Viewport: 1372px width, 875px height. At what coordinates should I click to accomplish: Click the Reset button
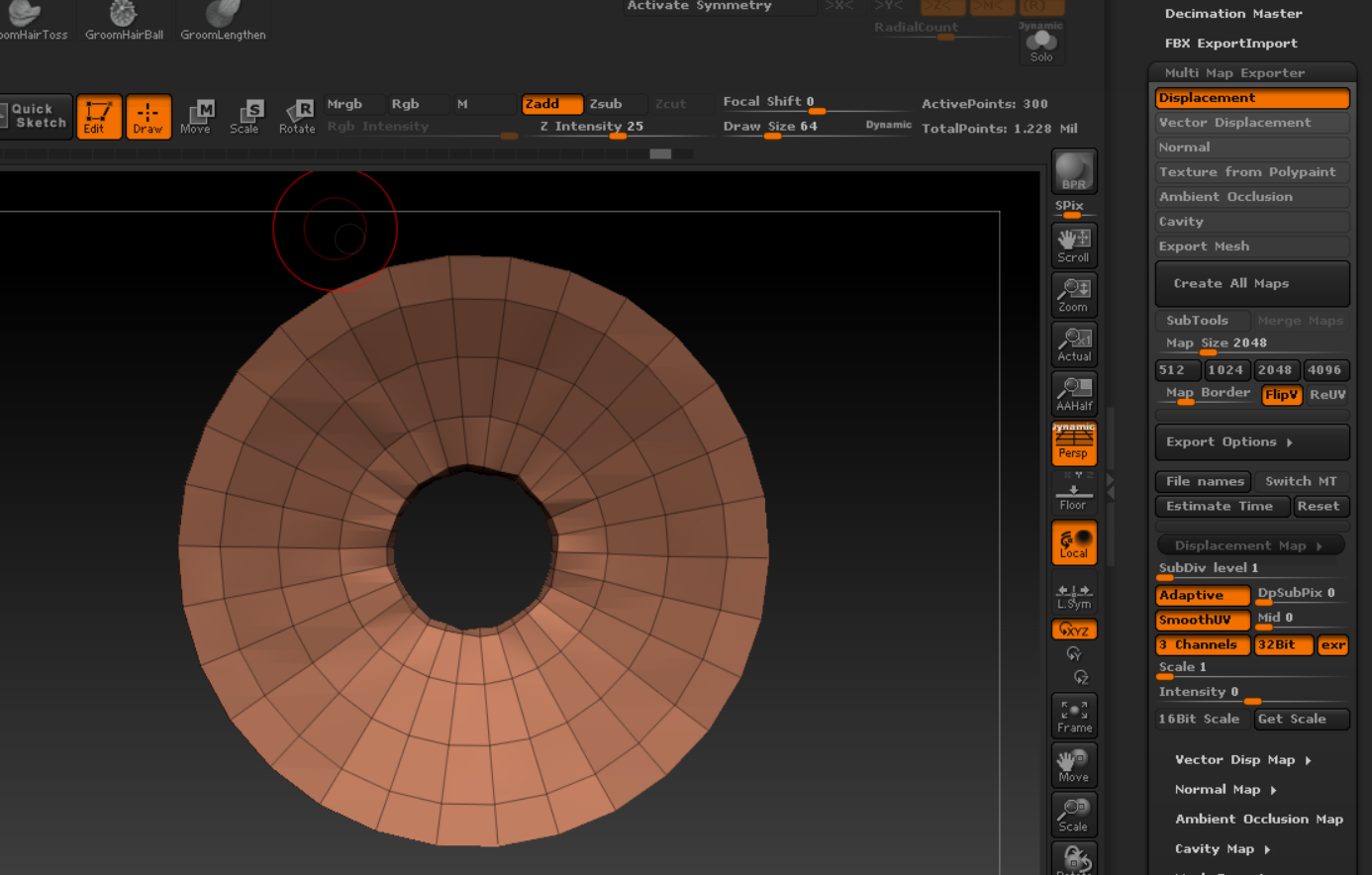click(1322, 507)
